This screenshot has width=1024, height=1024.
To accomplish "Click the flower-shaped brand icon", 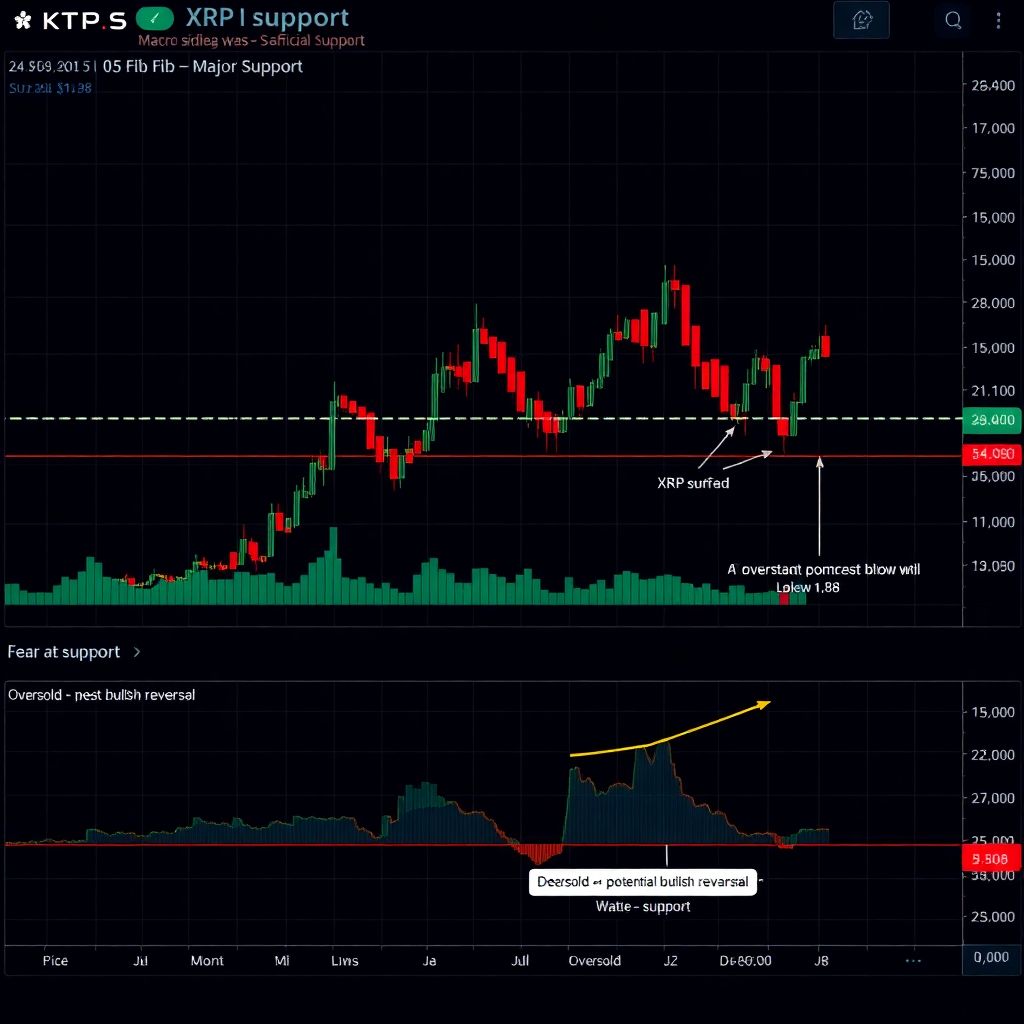I will pyautogui.click(x=20, y=18).
